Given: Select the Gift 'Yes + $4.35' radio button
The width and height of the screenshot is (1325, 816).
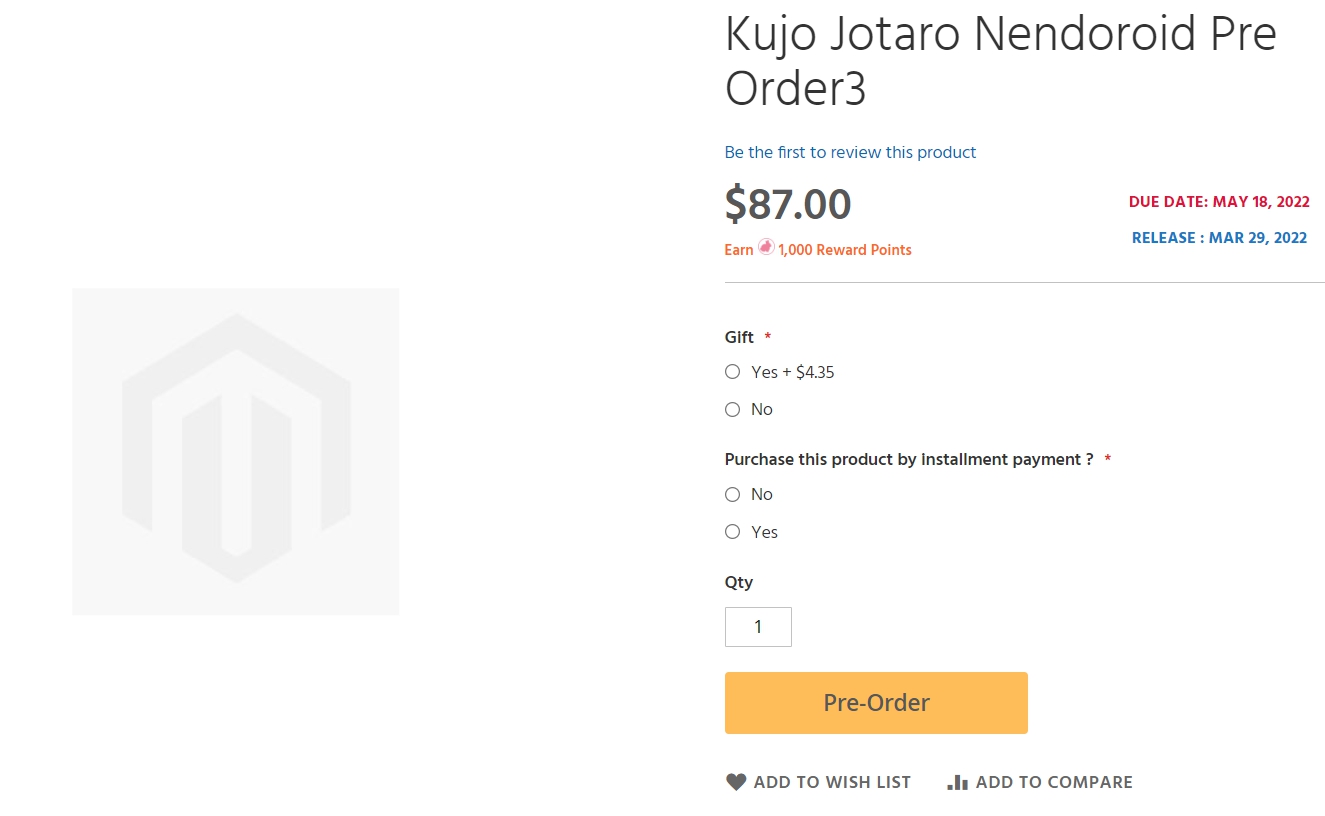Looking at the screenshot, I should [732, 372].
